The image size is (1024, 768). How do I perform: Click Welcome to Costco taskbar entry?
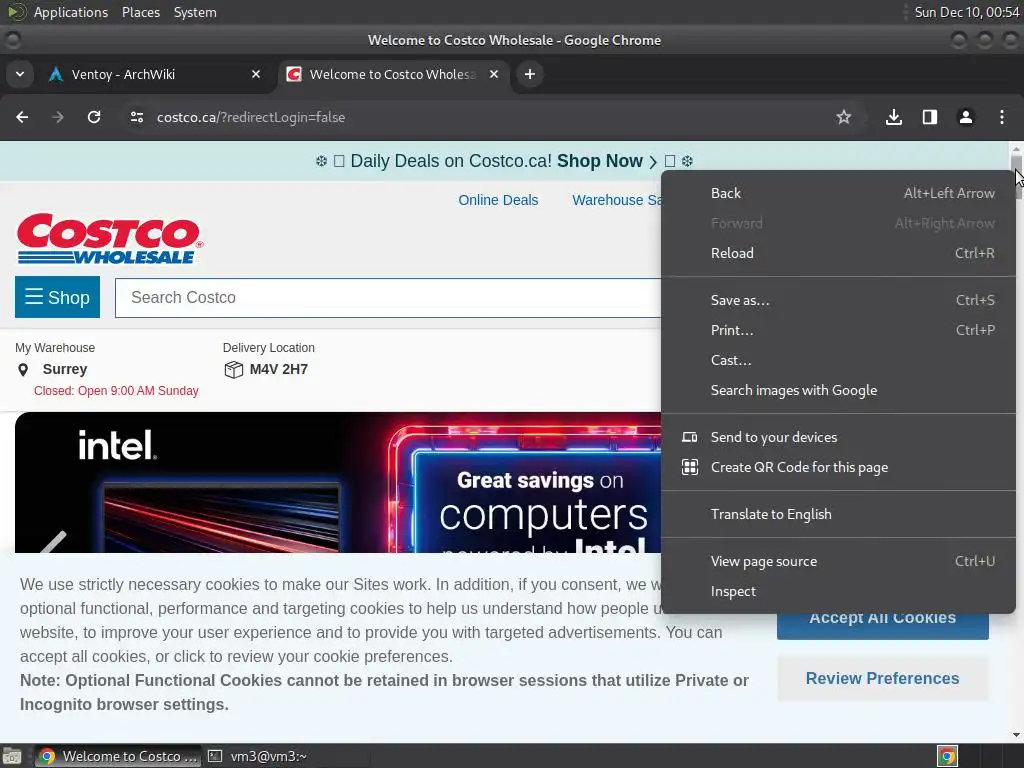[x=118, y=756]
